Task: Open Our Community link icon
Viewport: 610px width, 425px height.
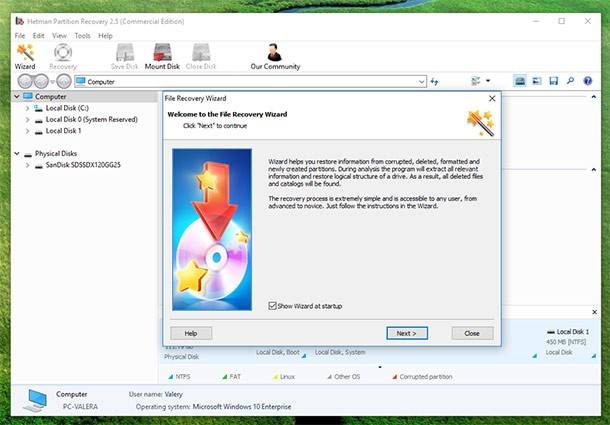Action: pyautogui.click(x=275, y=57)
